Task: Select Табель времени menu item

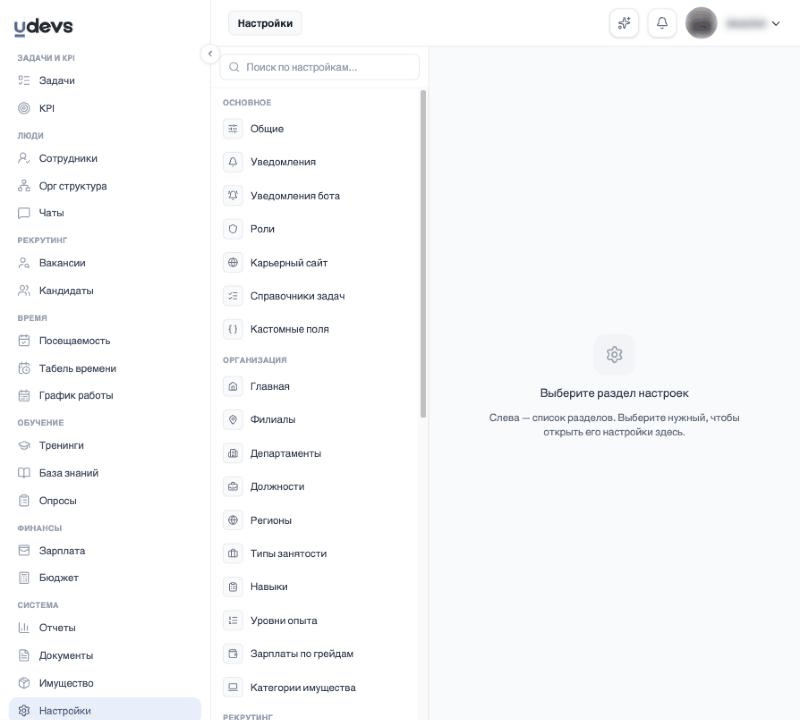Action: [x=105, y=368]
